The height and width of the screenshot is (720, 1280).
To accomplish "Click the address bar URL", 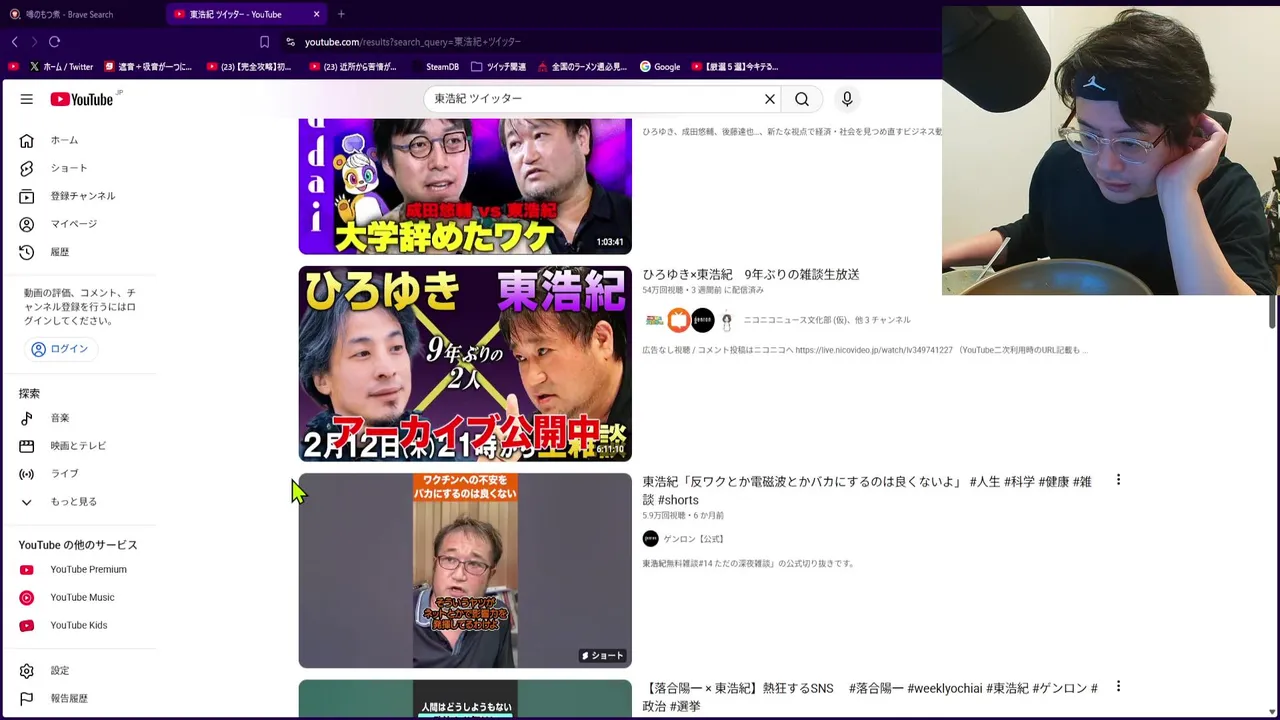I will point(412,42).
